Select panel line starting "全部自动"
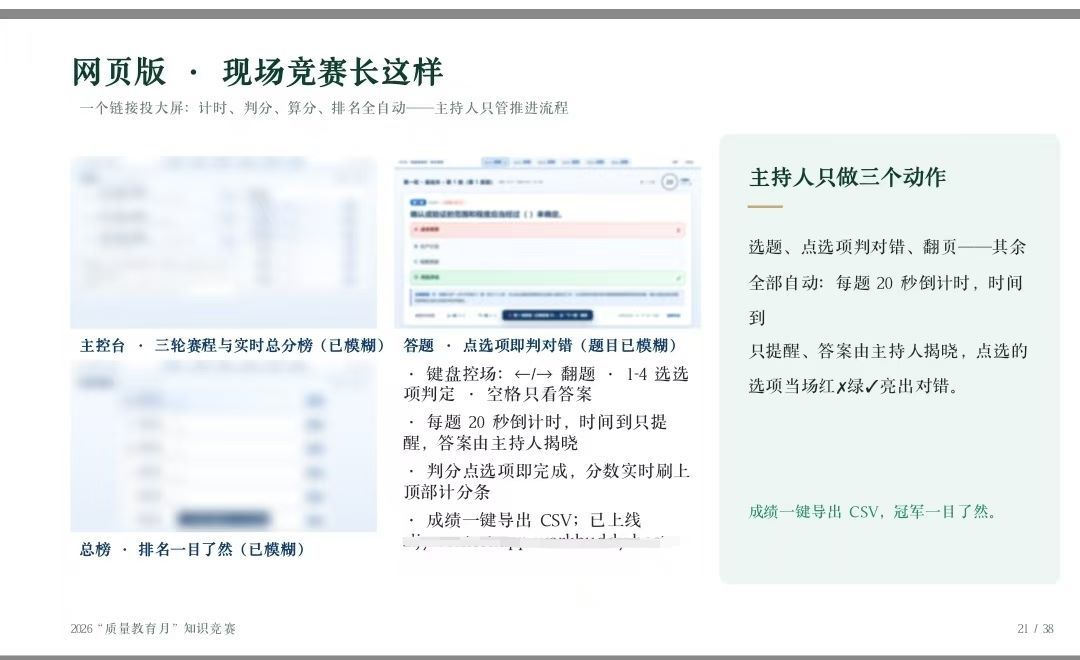The height and width of the screenshot is (660, 1080). coord(885,282)
